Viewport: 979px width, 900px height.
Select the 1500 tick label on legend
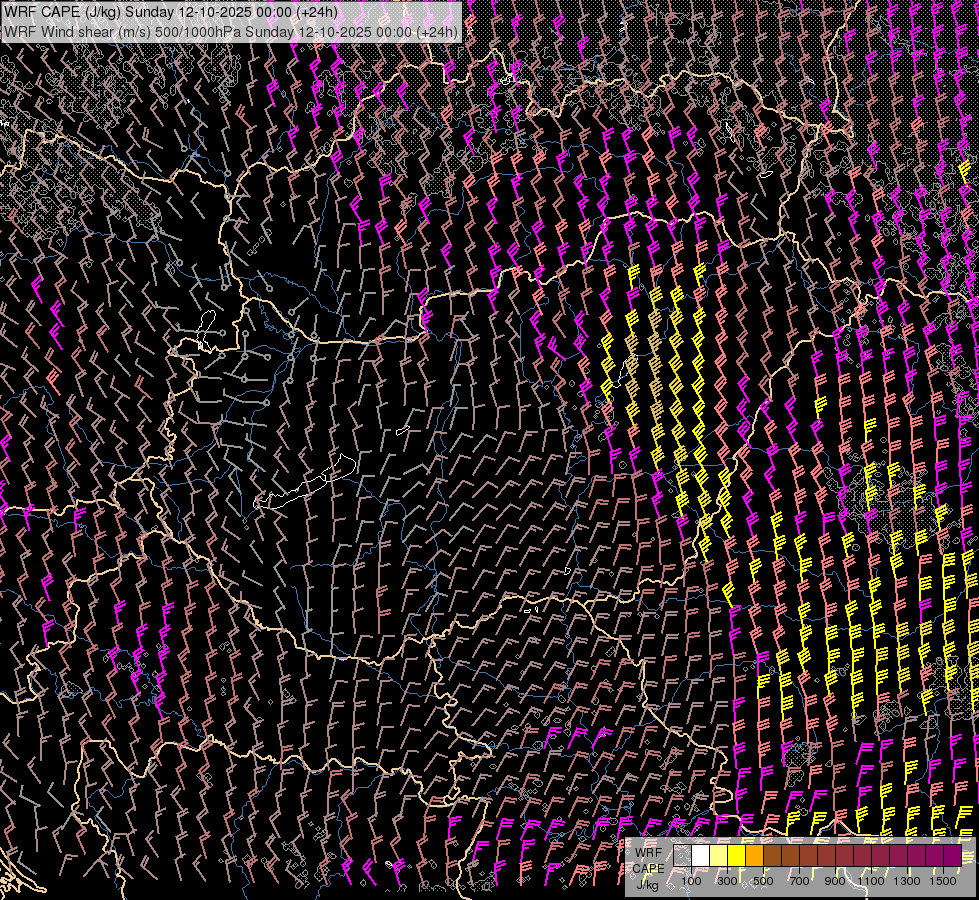click(x=943, y=881)
